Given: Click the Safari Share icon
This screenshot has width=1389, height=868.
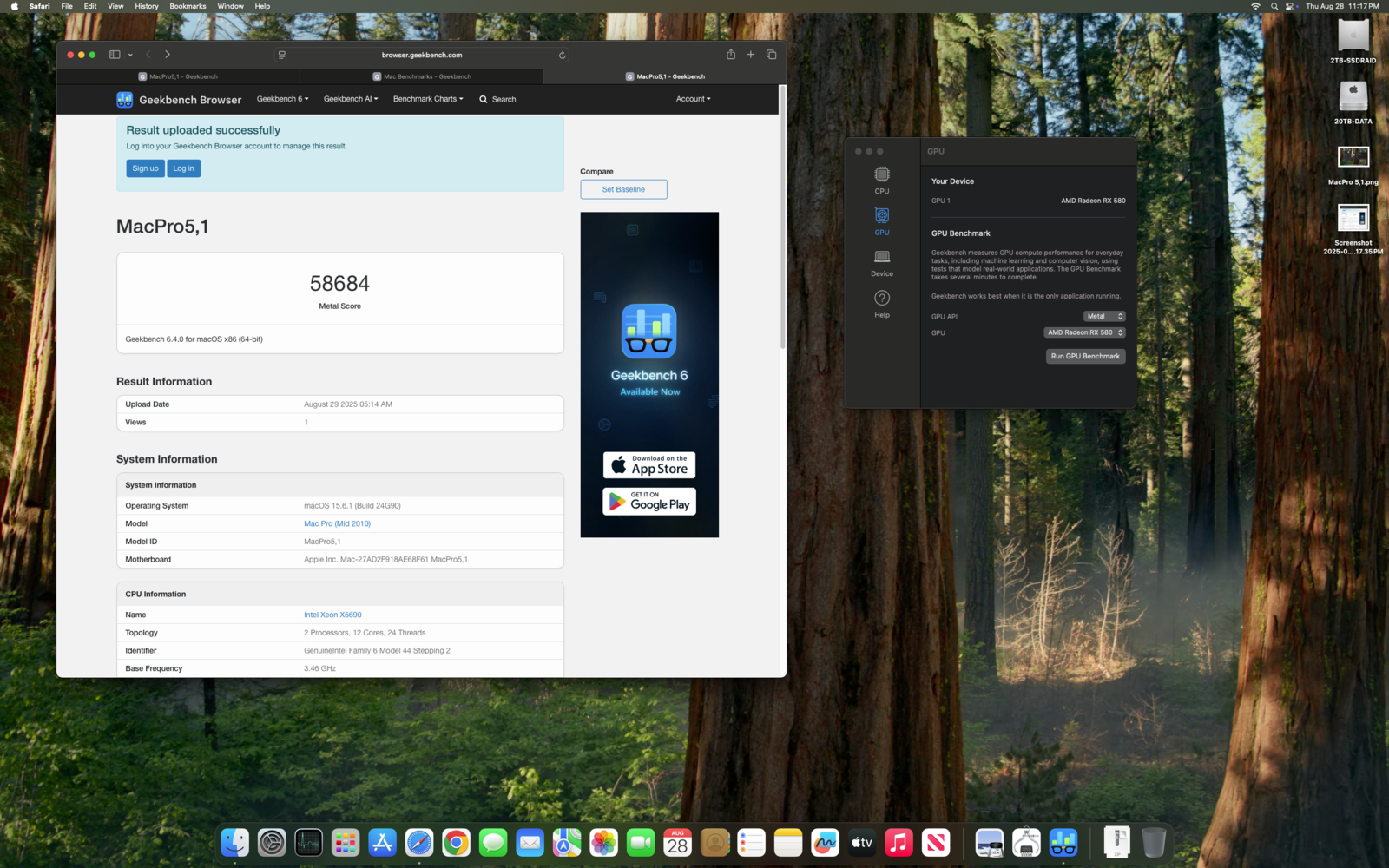Looking at the screenshot, I should point(731,55).
